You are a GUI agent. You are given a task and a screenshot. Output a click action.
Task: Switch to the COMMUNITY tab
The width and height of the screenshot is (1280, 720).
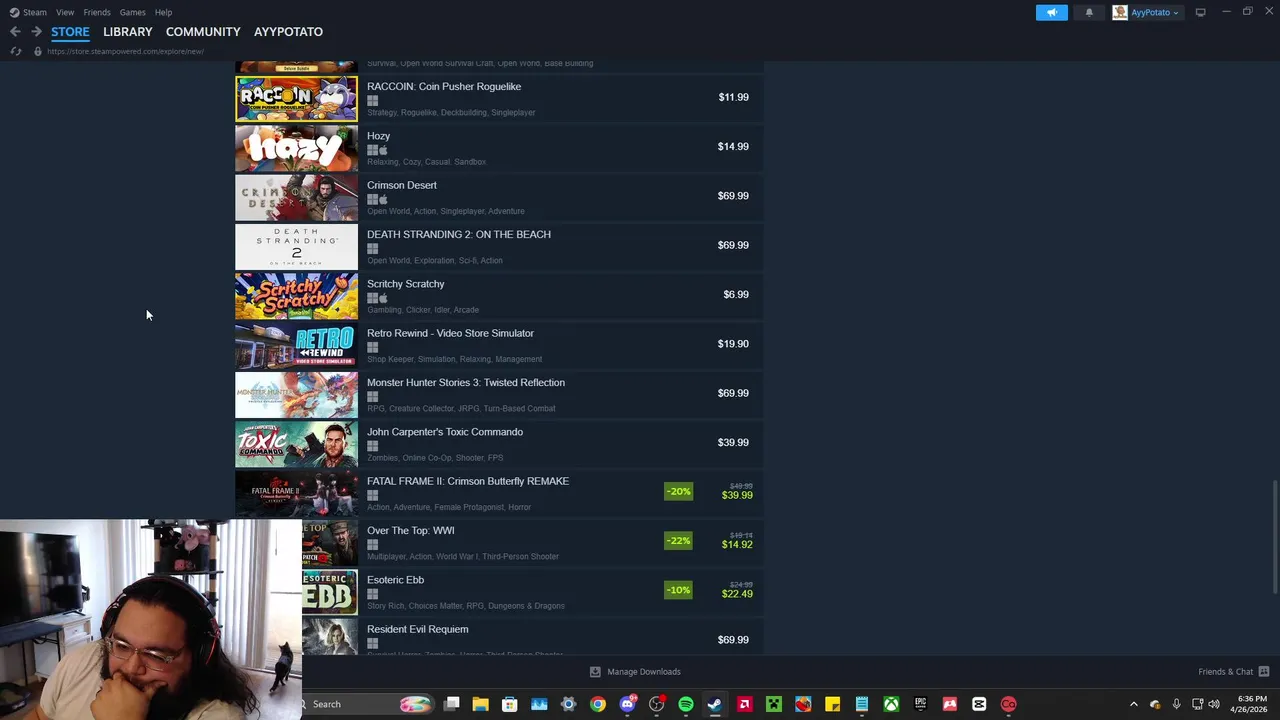pyautogui.click(x=203, y=32)
